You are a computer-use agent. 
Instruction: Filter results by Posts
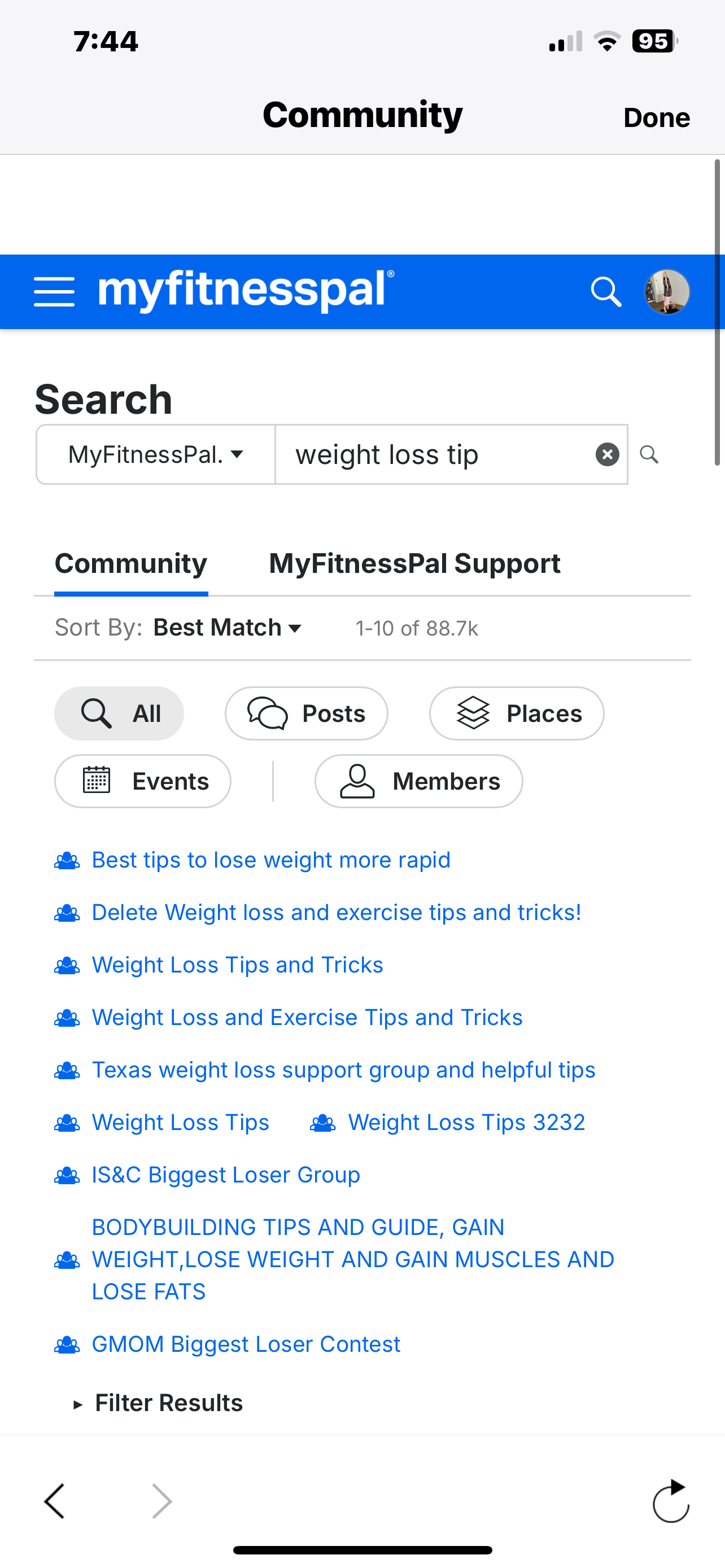tap(306, 713)
